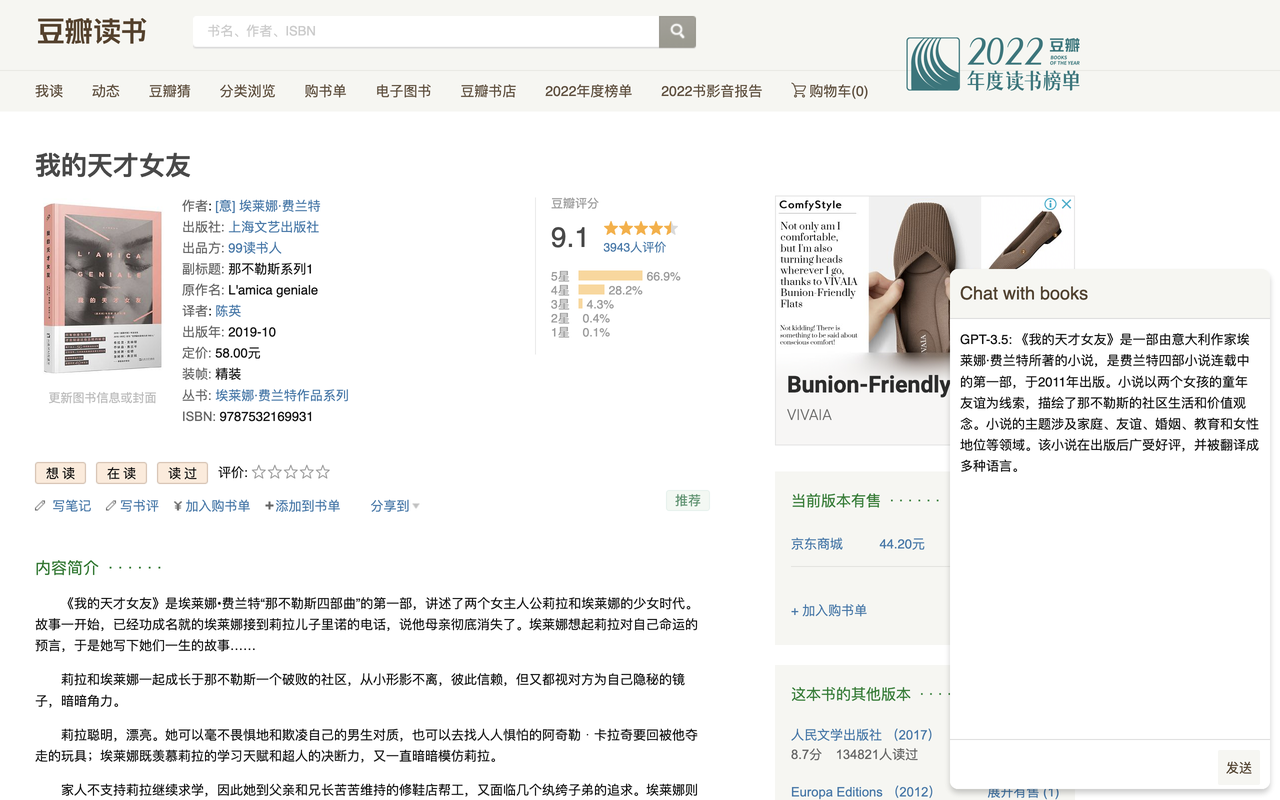Mark book as 在读

click(121, 473)
